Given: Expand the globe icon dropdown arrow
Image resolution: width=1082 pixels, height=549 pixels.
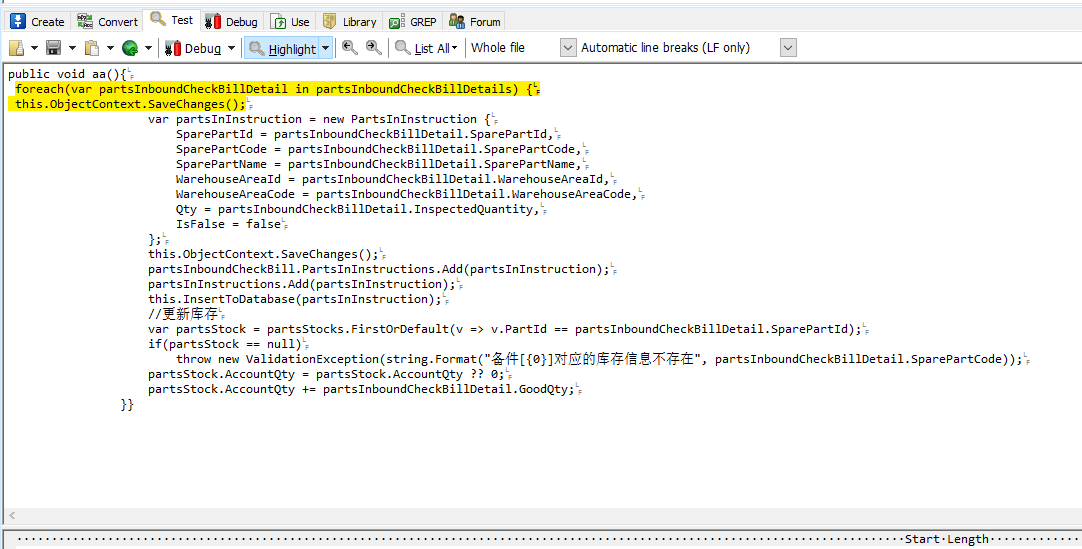Looking at the screenshot, I should (148, 48).
